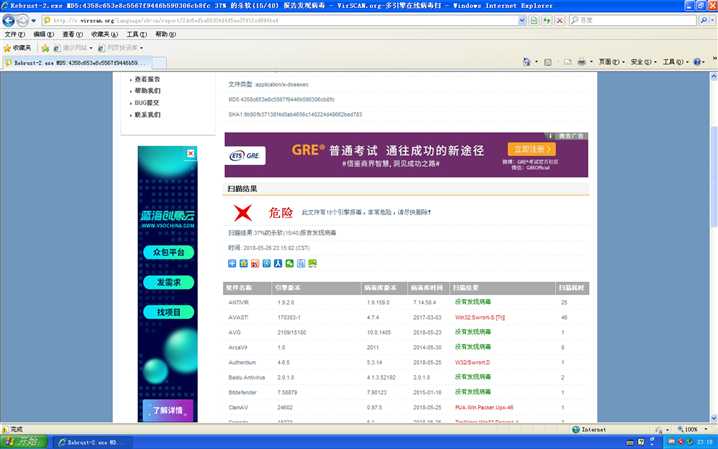Click the green WeChat share icon
Image resolution: width=718 pixels, height=449 pixels.
[x=289, y=263]
